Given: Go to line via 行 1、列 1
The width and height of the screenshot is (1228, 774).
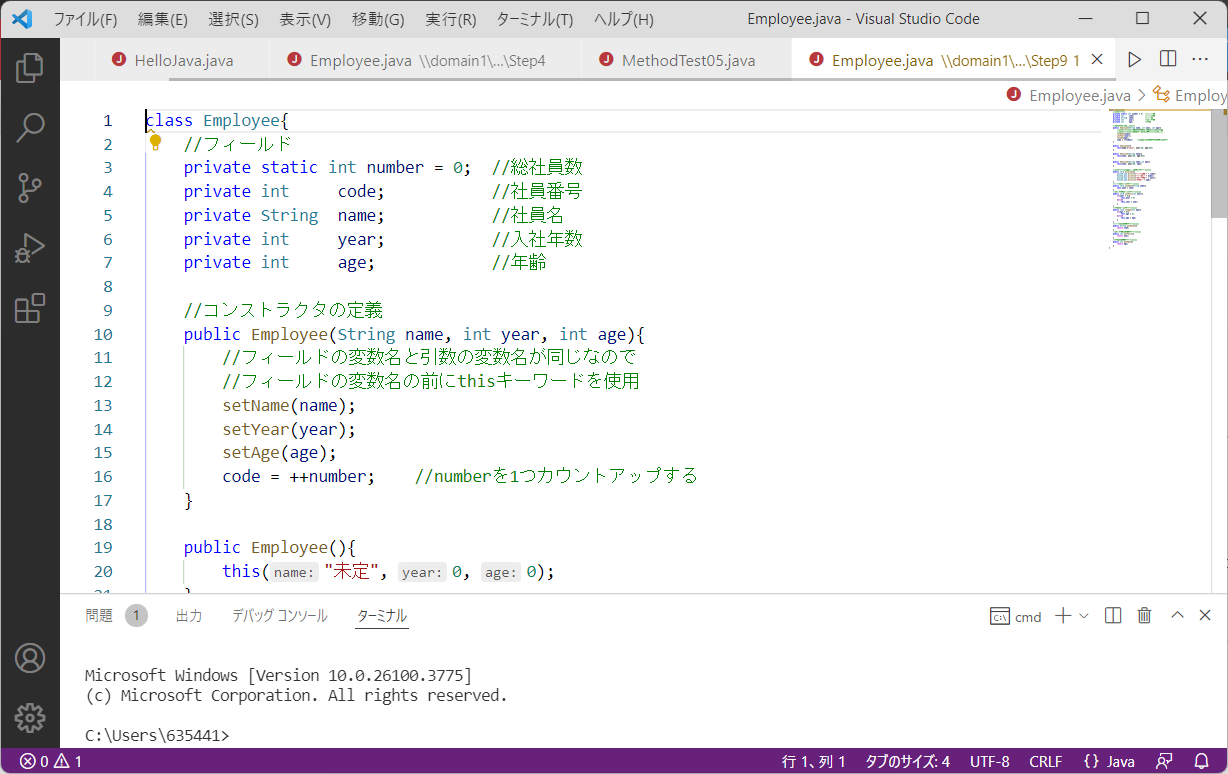Looking at the screenshot, I should (814, 761).
